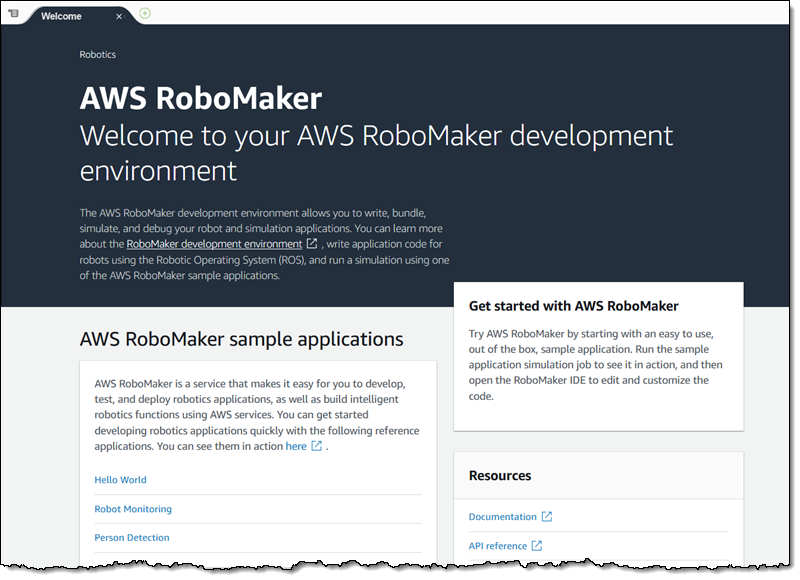Select the Welcome tab
The image size is (800, 580).
[62, 16]
